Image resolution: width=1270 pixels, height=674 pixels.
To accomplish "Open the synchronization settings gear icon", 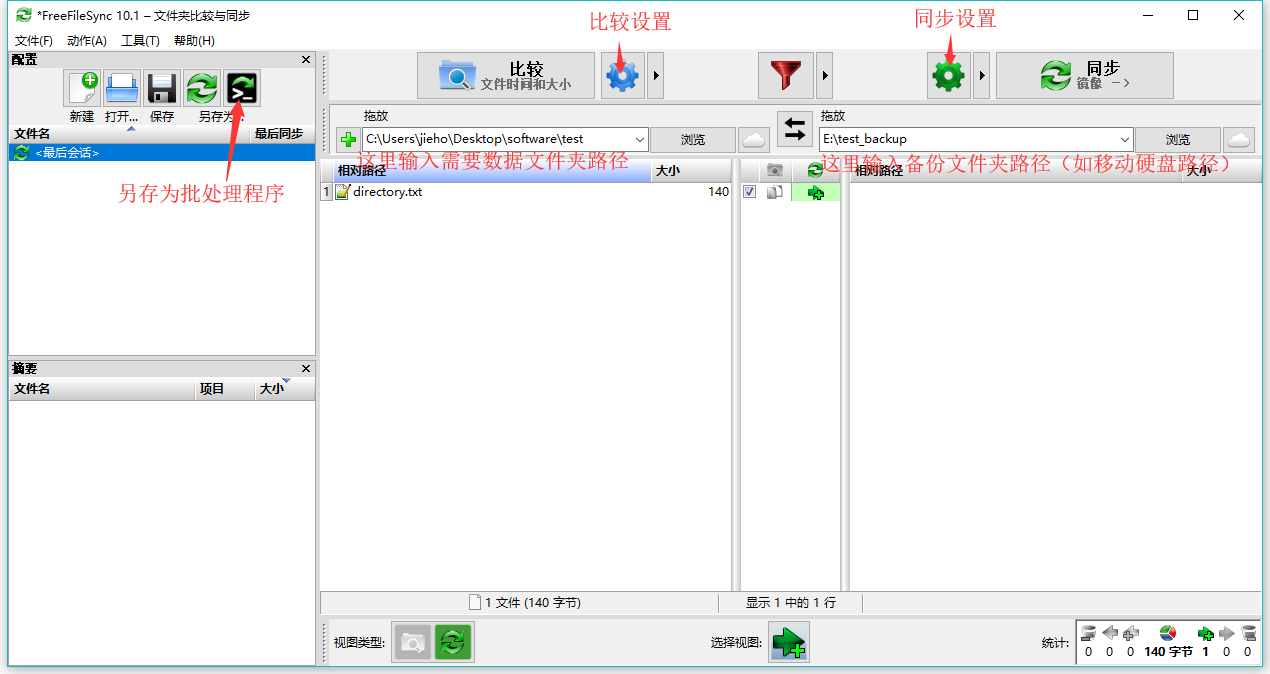I will [x=947, y=74].
